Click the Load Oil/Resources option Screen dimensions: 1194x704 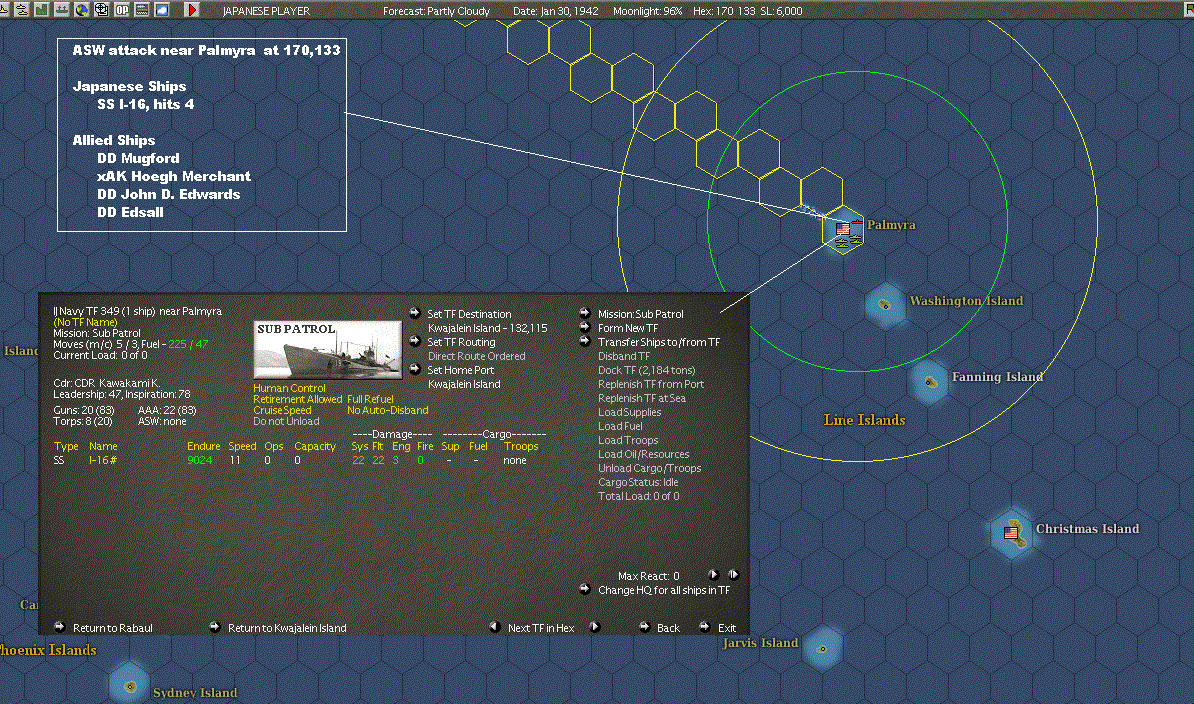(643, 454)
